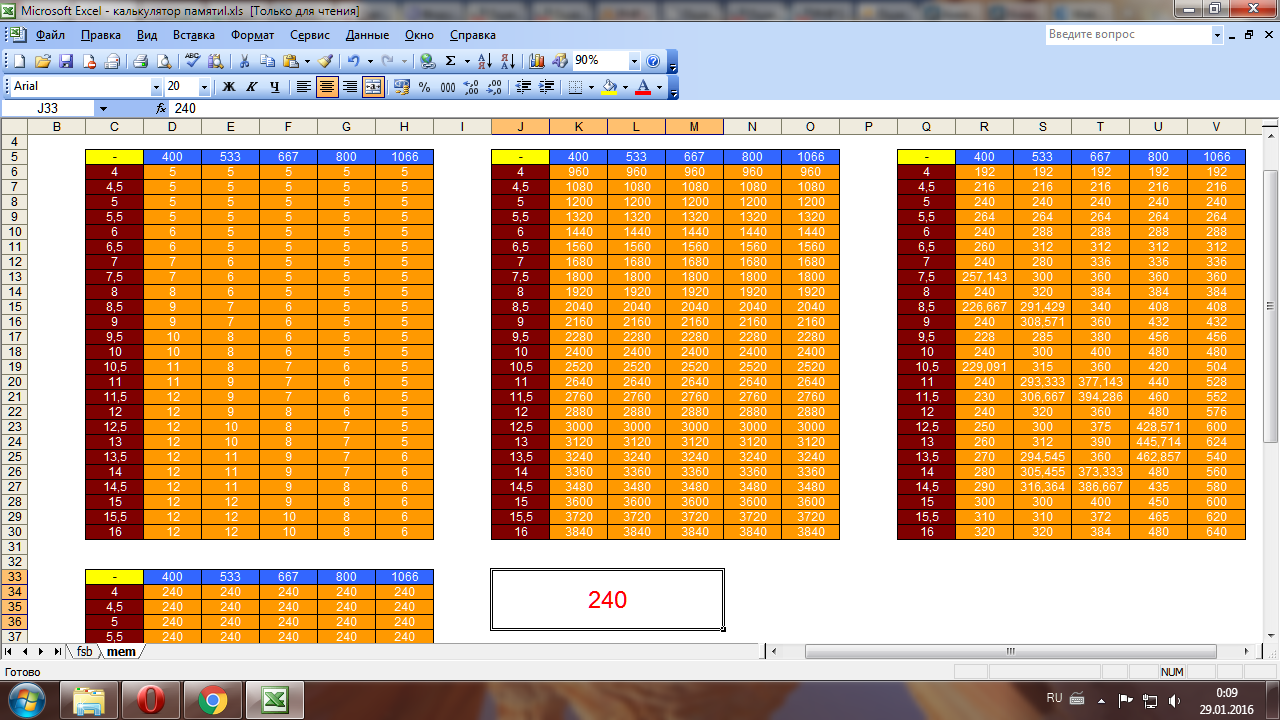Click the AutoSum sigma icon
The image size is (1280, 720).
451,61
